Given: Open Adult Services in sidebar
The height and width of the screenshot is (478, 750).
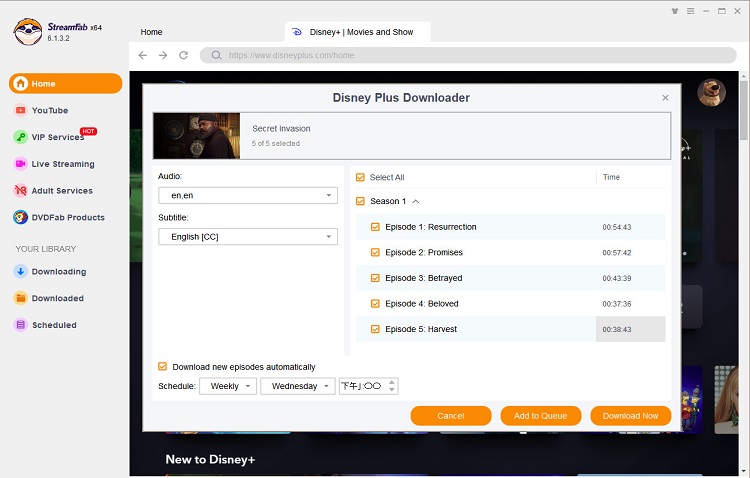Looking at the screenshot, I should click(53, 191).
